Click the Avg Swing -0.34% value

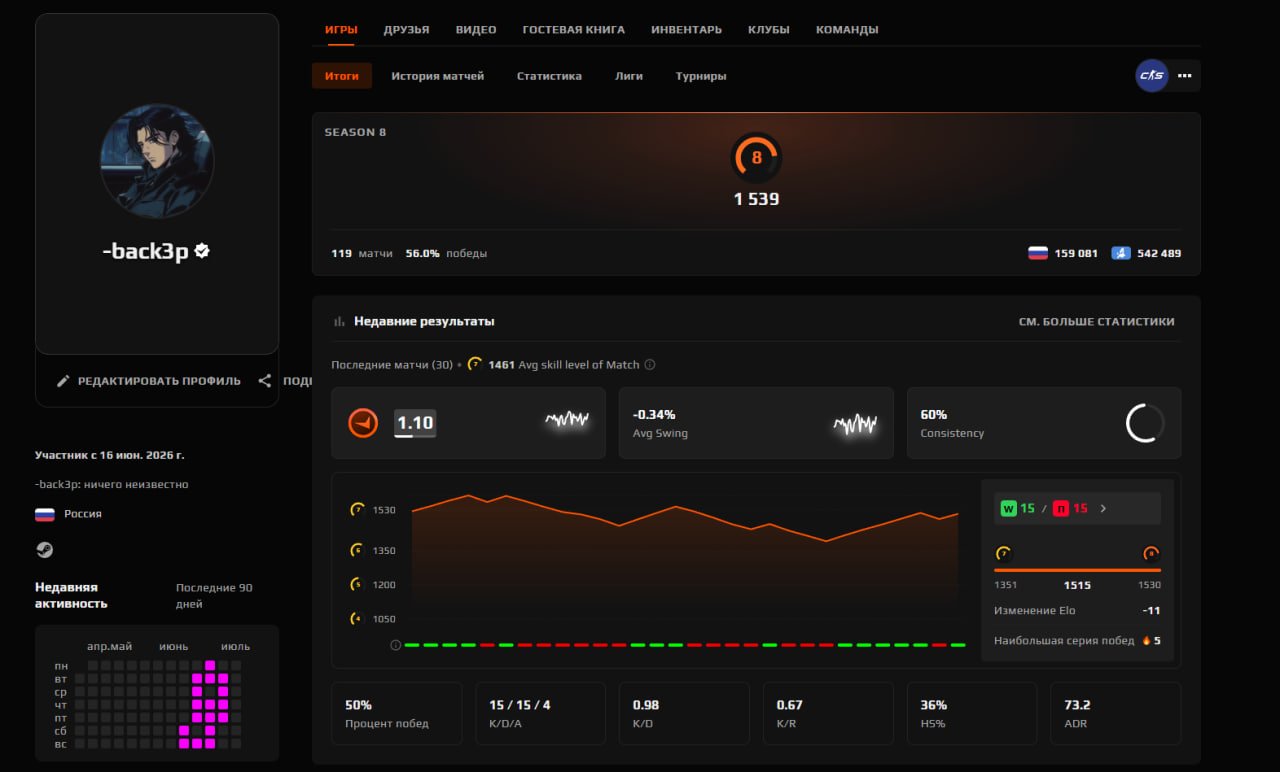pos(654,414)
